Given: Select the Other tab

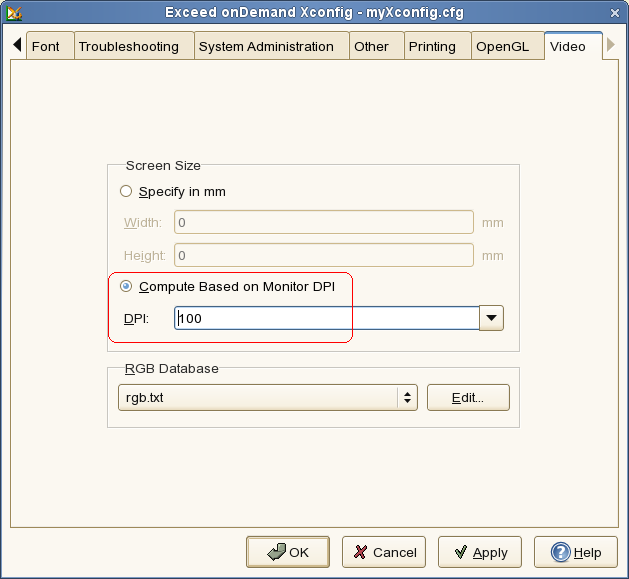Looking at the screenshot, I should click(371, 46).
